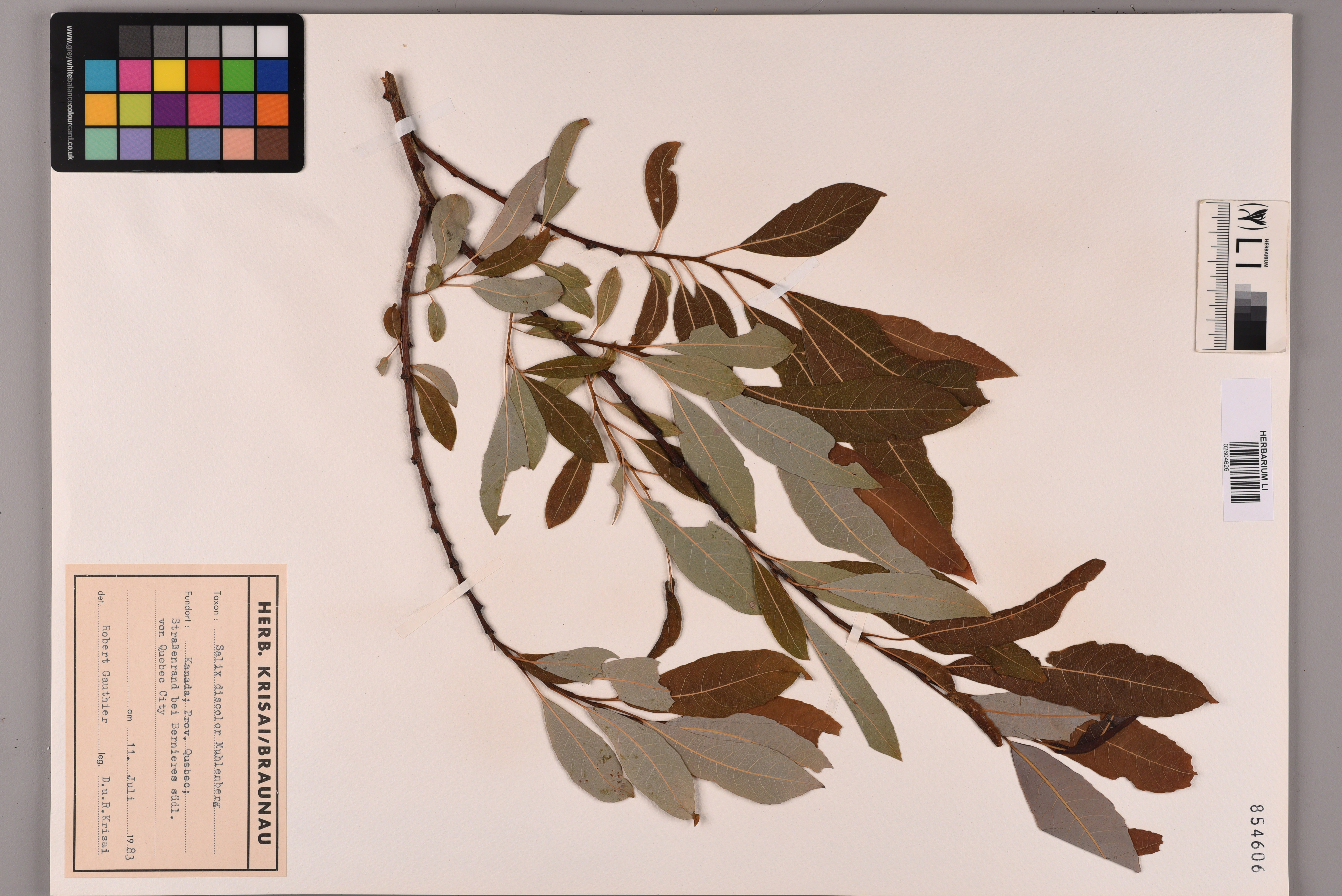Select the brown swatch on the colour card

273,143
